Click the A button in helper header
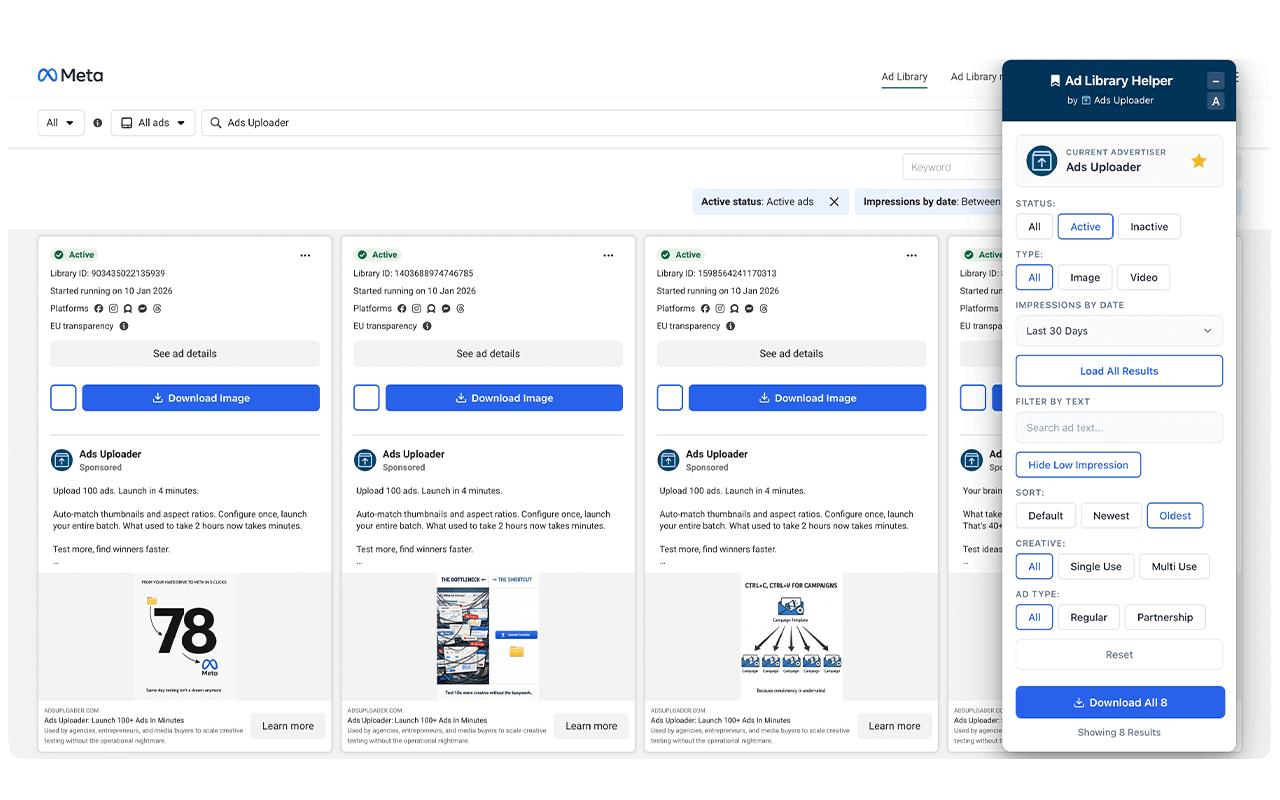Screen dimensions: 1280x800 1216,101
